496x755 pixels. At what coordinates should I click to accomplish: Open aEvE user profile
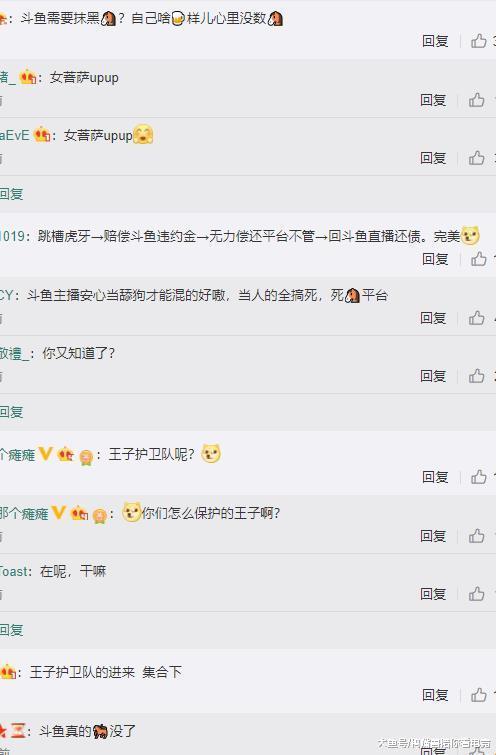pos(15,135)
